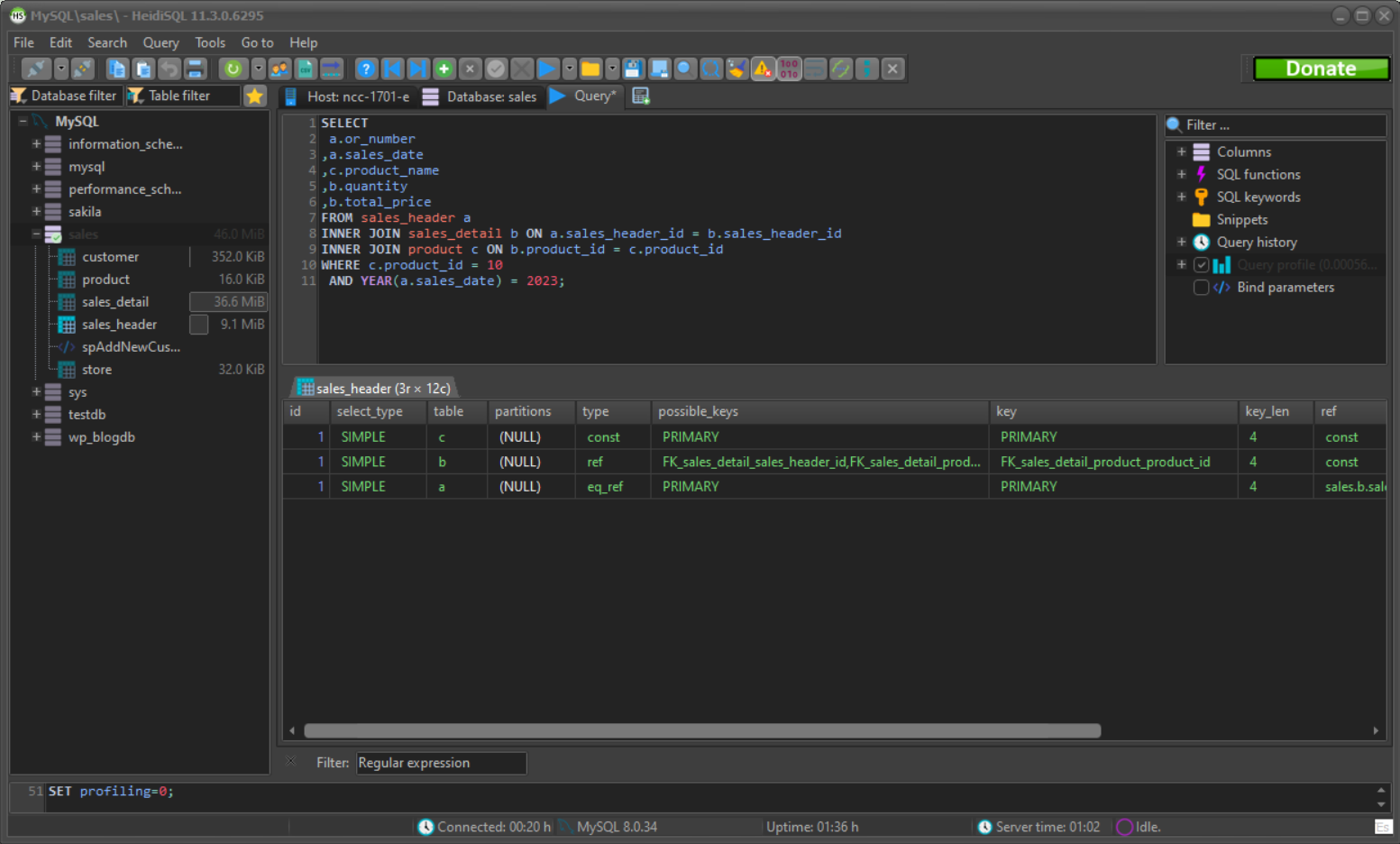Open the Go to menu
1400x844 pixels.
257,42
